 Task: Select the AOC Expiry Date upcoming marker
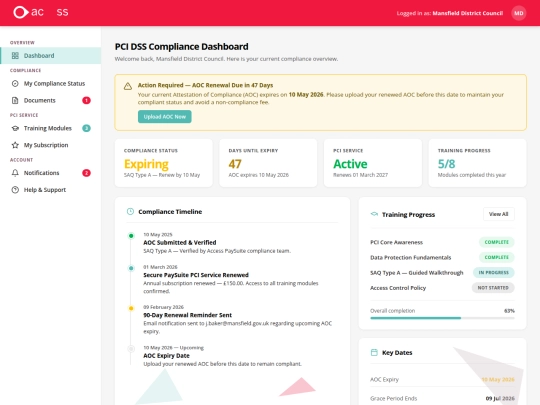[x=131, y=349]
